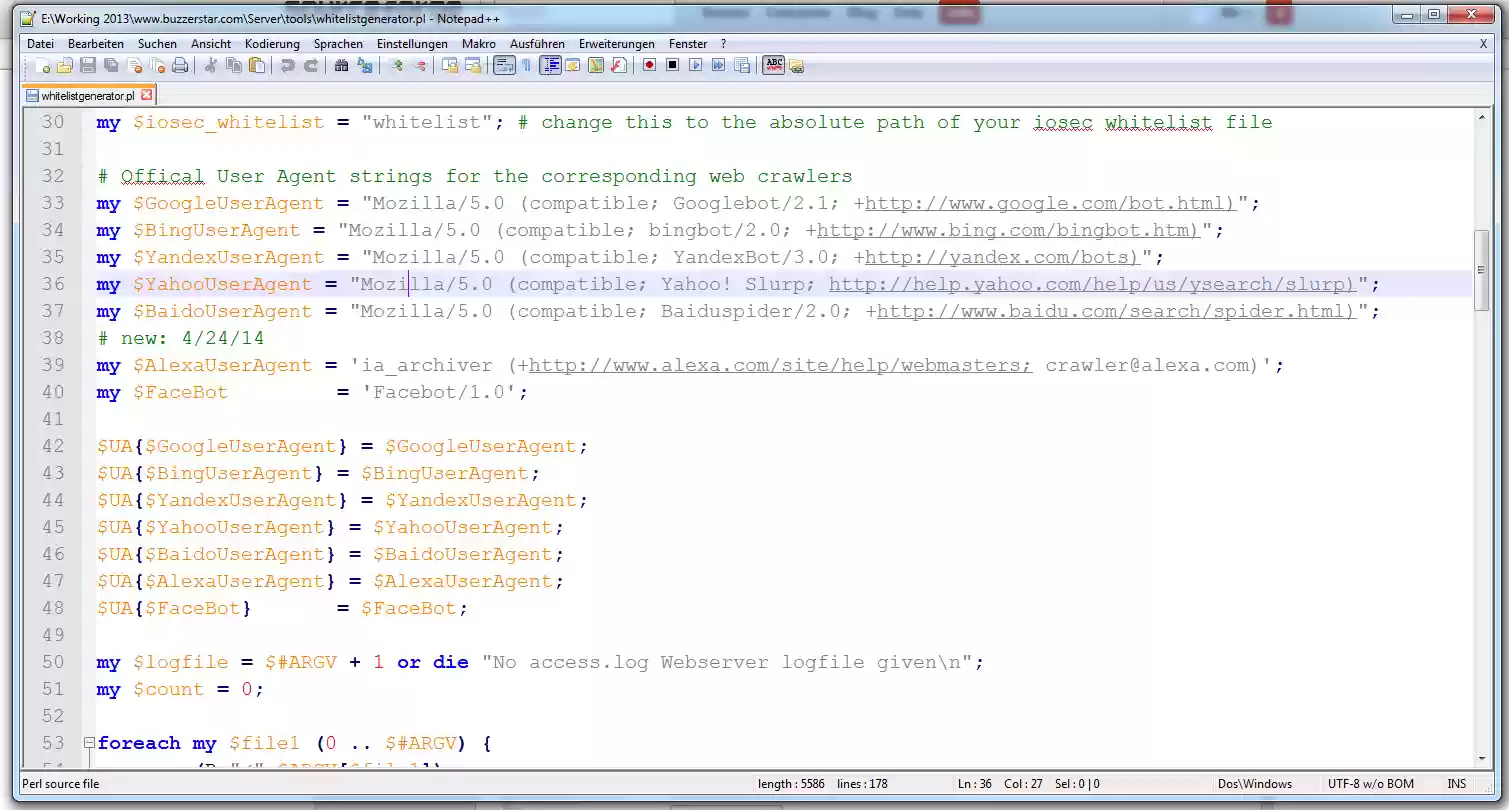Open the Ausführen menu
The height and width of the screenshot is (810, 1509).
pyautogui.click(x=537, y=44)
